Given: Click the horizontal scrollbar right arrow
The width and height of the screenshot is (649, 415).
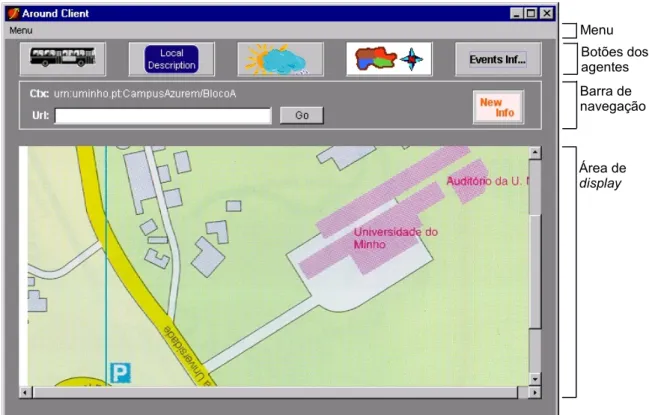Looking at the screenshot, I should point(535,392).
